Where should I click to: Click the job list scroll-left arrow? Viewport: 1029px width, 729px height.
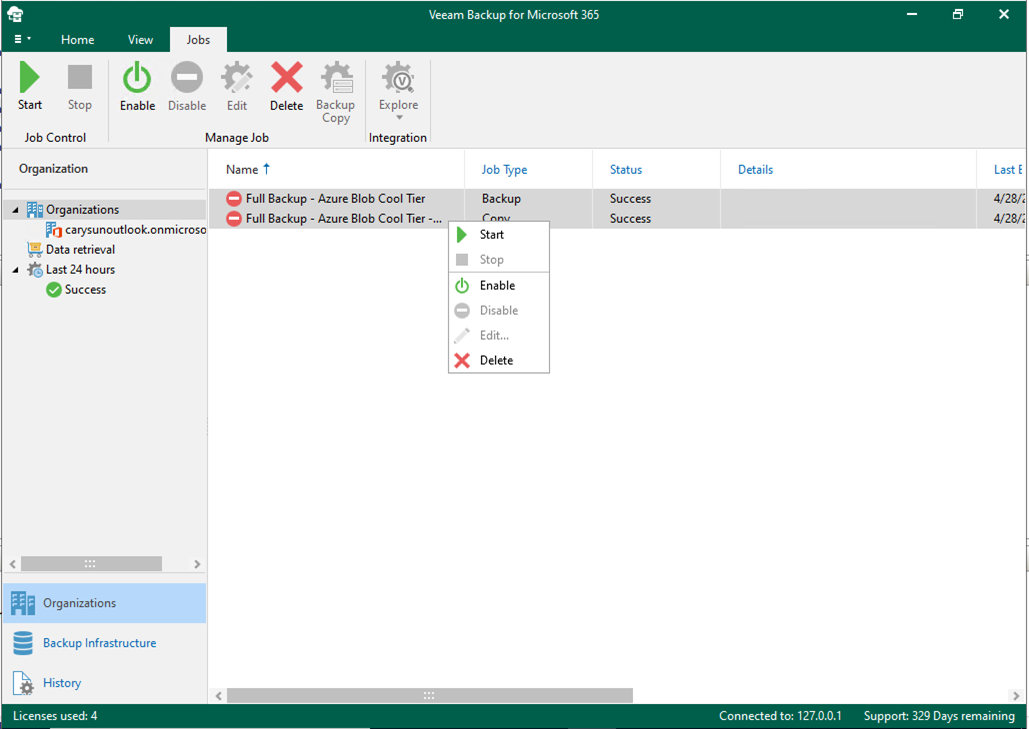pyautogui.click(x=219, y=696)
